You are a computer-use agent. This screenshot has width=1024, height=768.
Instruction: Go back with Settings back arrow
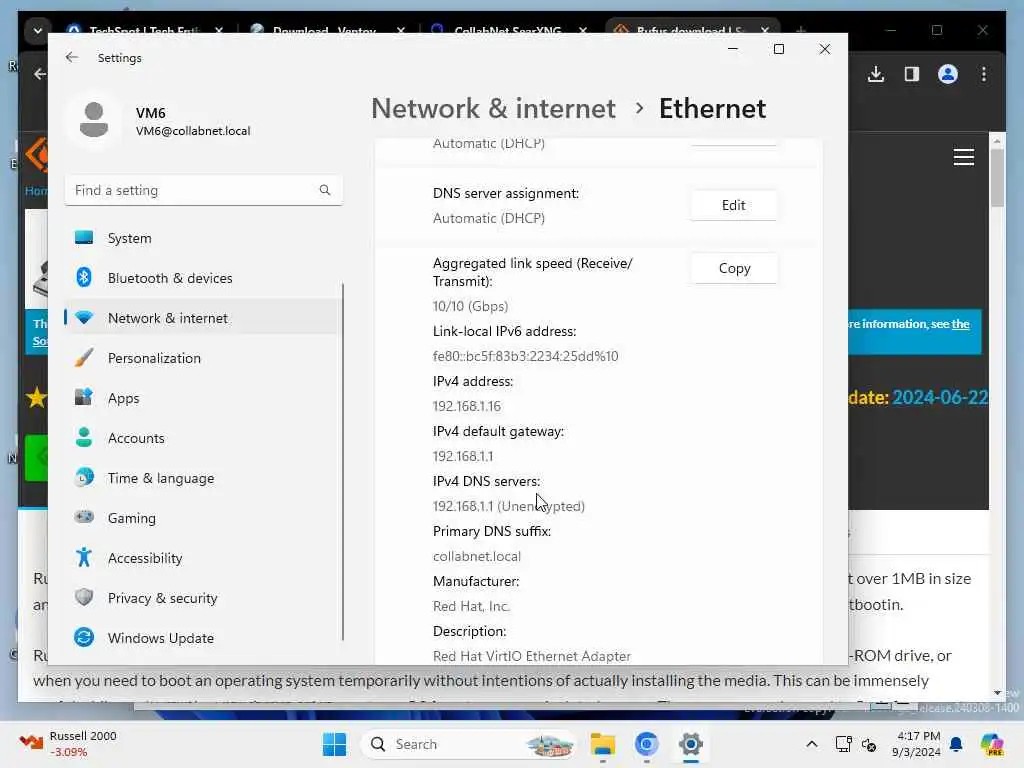[x=72, y=57]
